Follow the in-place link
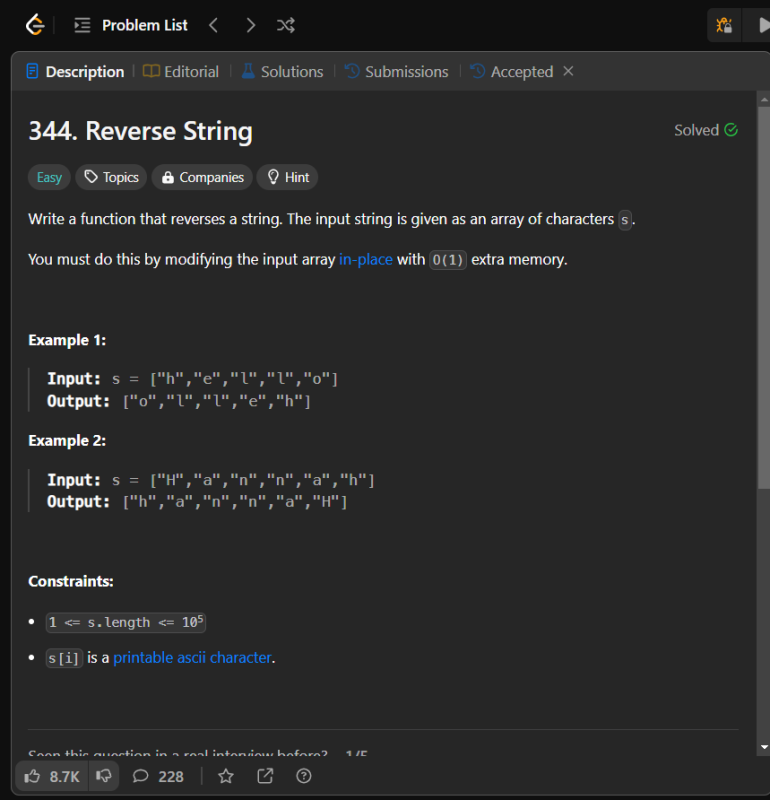This screenshot has width=770, height=800. click(366, 259)
